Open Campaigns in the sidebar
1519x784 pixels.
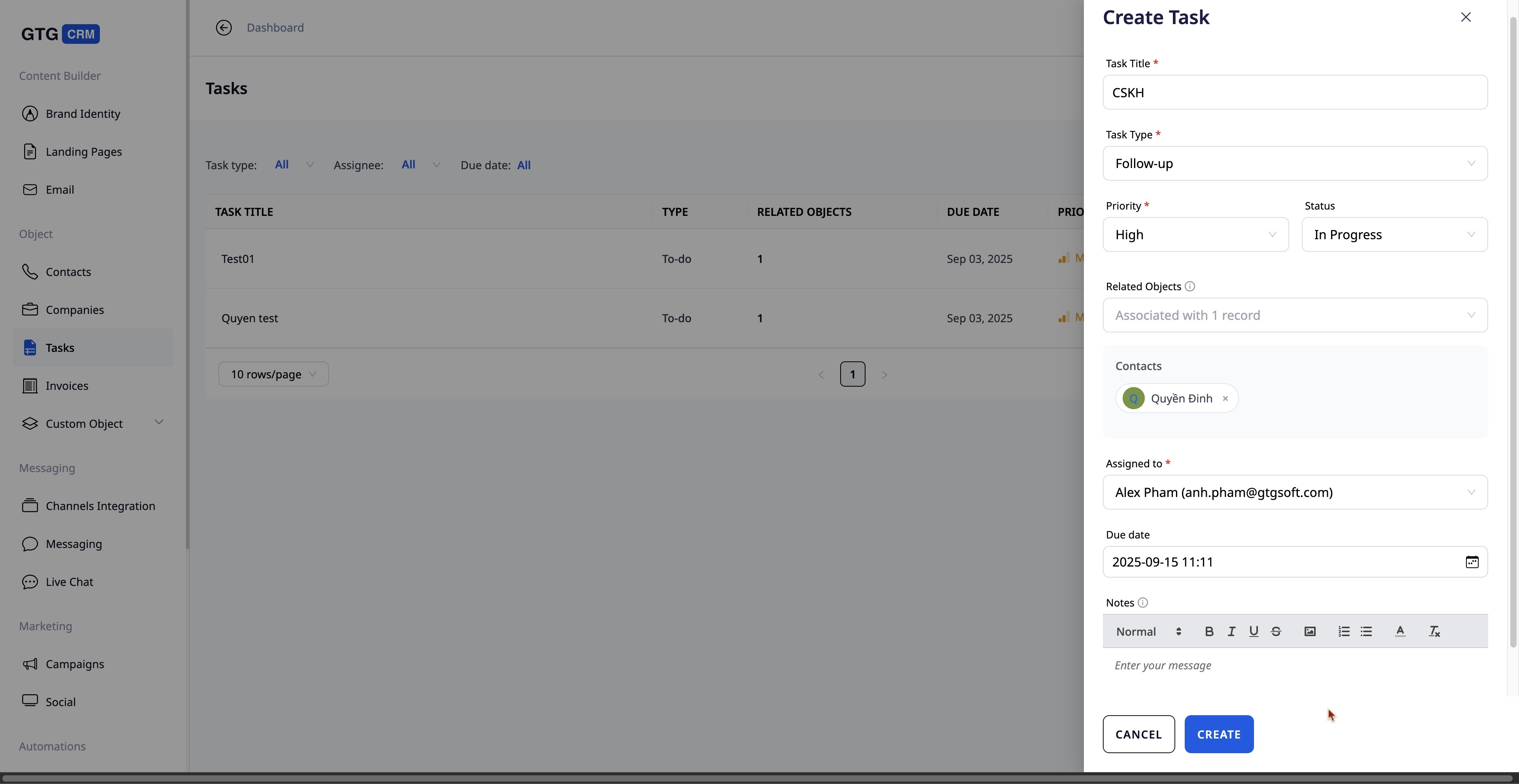click(74, 664)
